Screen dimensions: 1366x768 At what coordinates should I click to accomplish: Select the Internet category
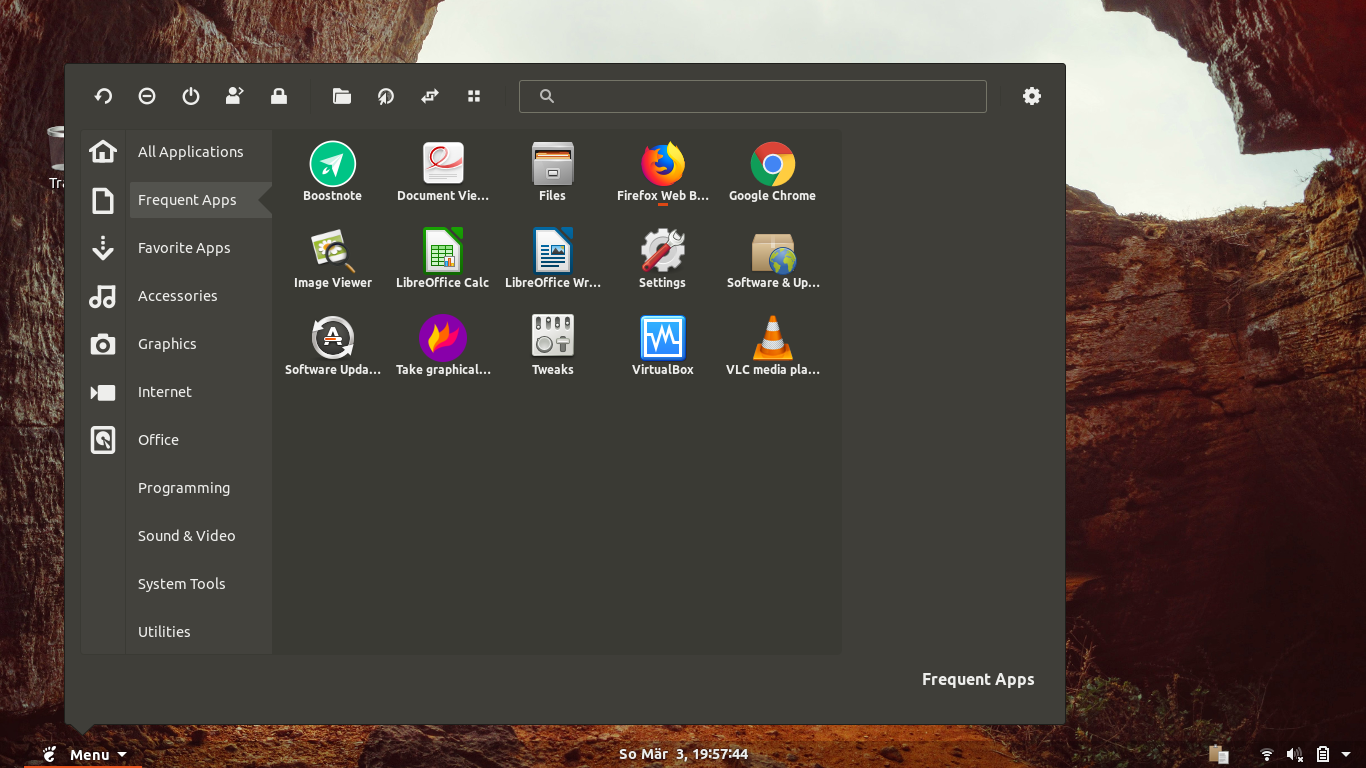tap(200, 392)
